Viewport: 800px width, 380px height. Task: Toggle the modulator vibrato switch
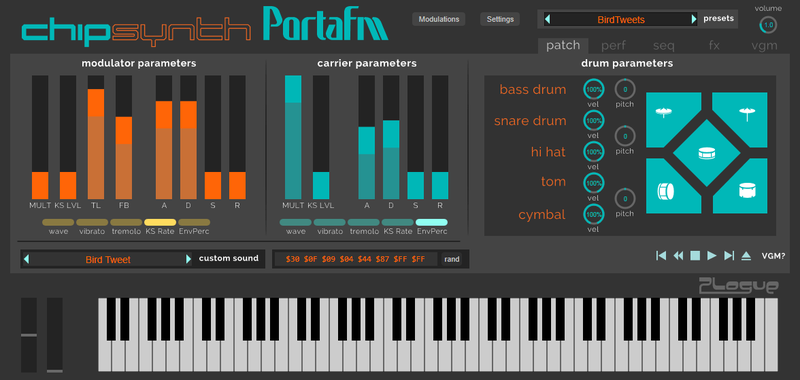(x=92, y=222)
